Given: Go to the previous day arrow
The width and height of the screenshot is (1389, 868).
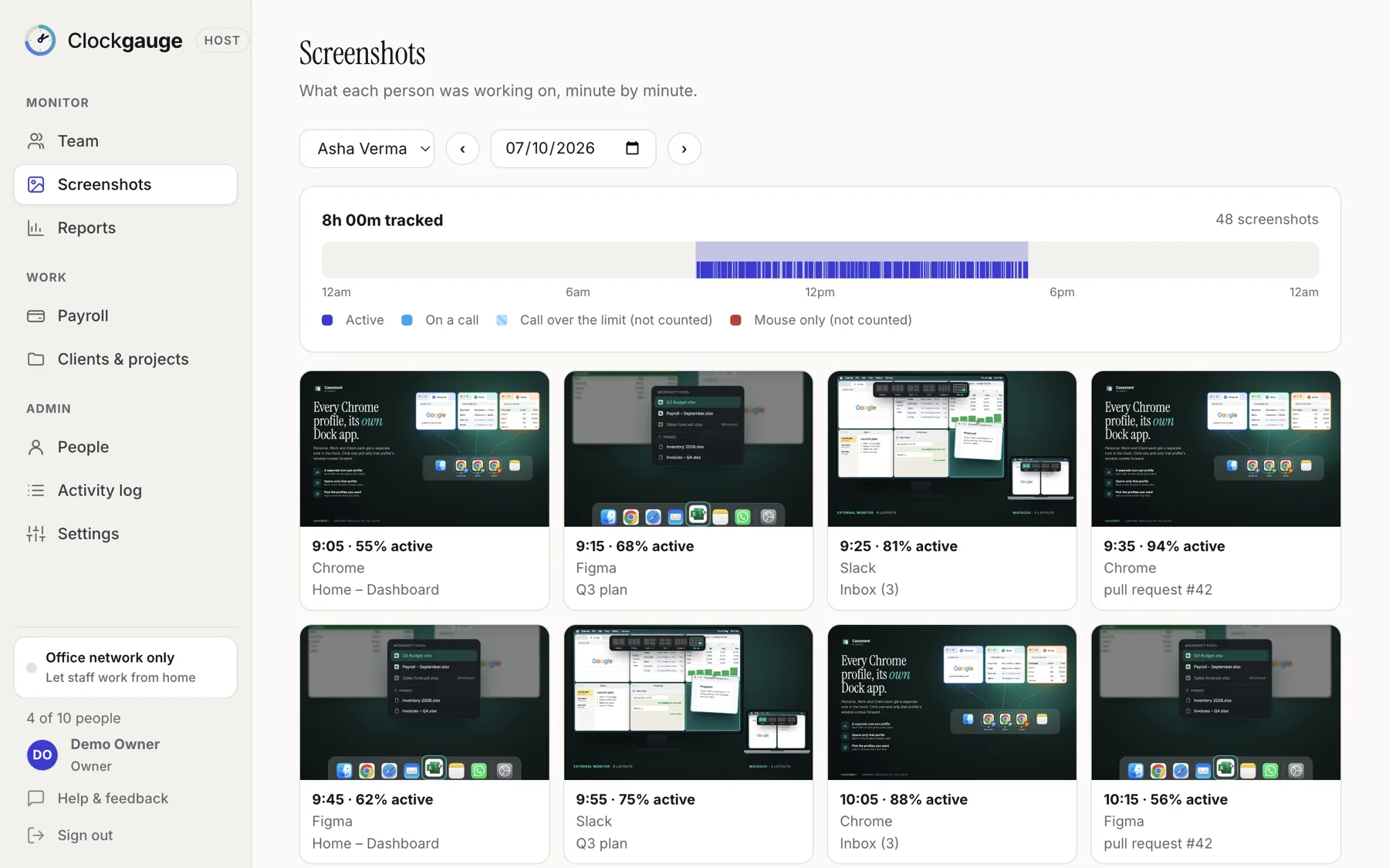Looking at the screenshot, I should (x=462, y=149).
